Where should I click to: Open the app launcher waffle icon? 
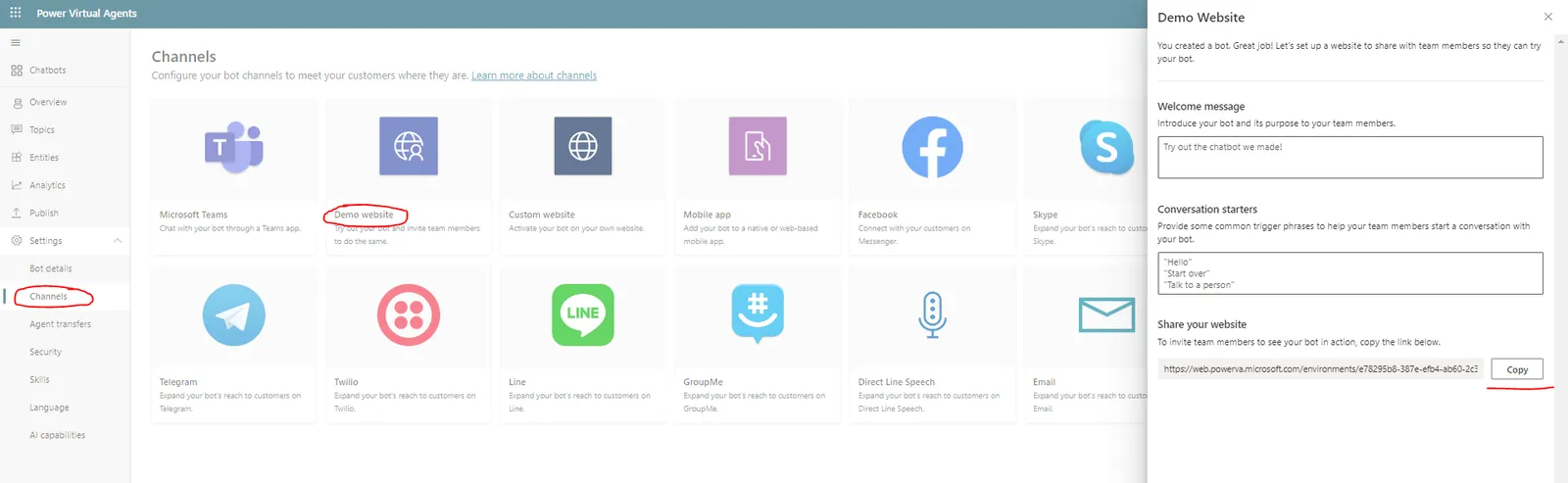pyautogui.click(x=16, y=13)
